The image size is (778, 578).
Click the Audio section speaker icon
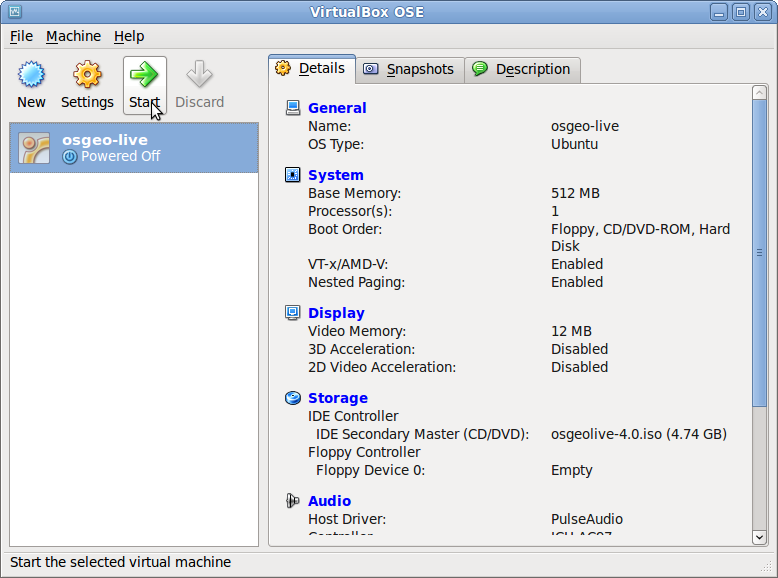point(293,501)
